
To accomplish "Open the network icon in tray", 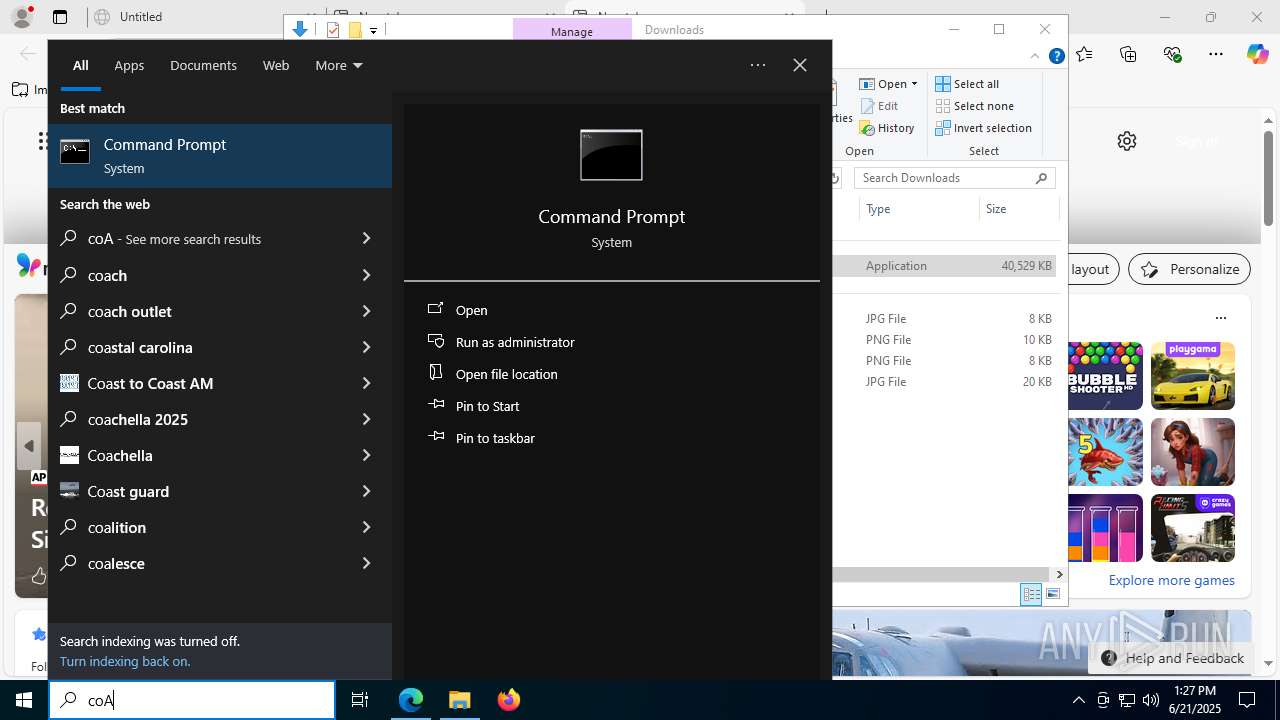I will 1127,700.
